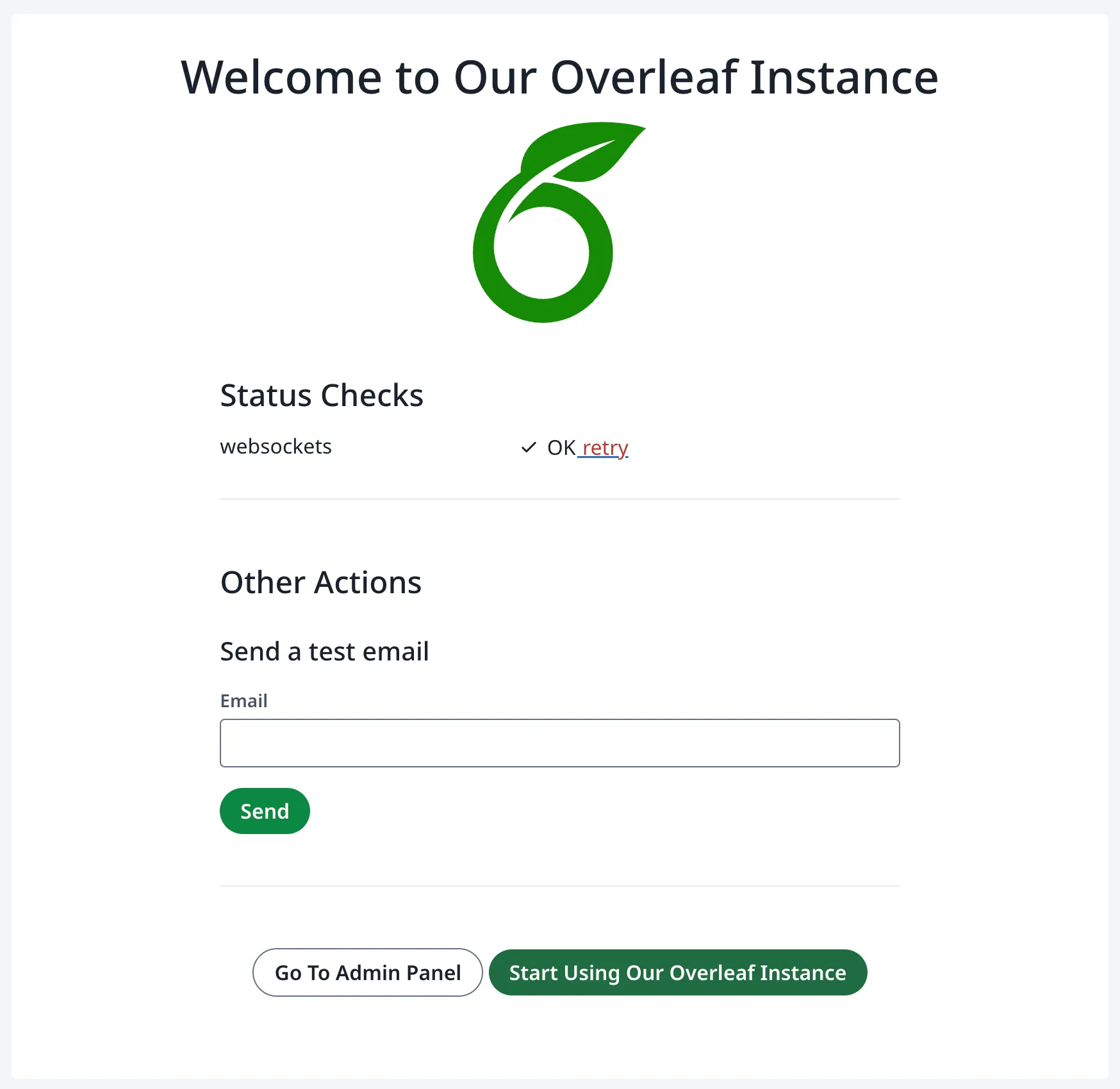Click the word Welcome in the page title

282,78
